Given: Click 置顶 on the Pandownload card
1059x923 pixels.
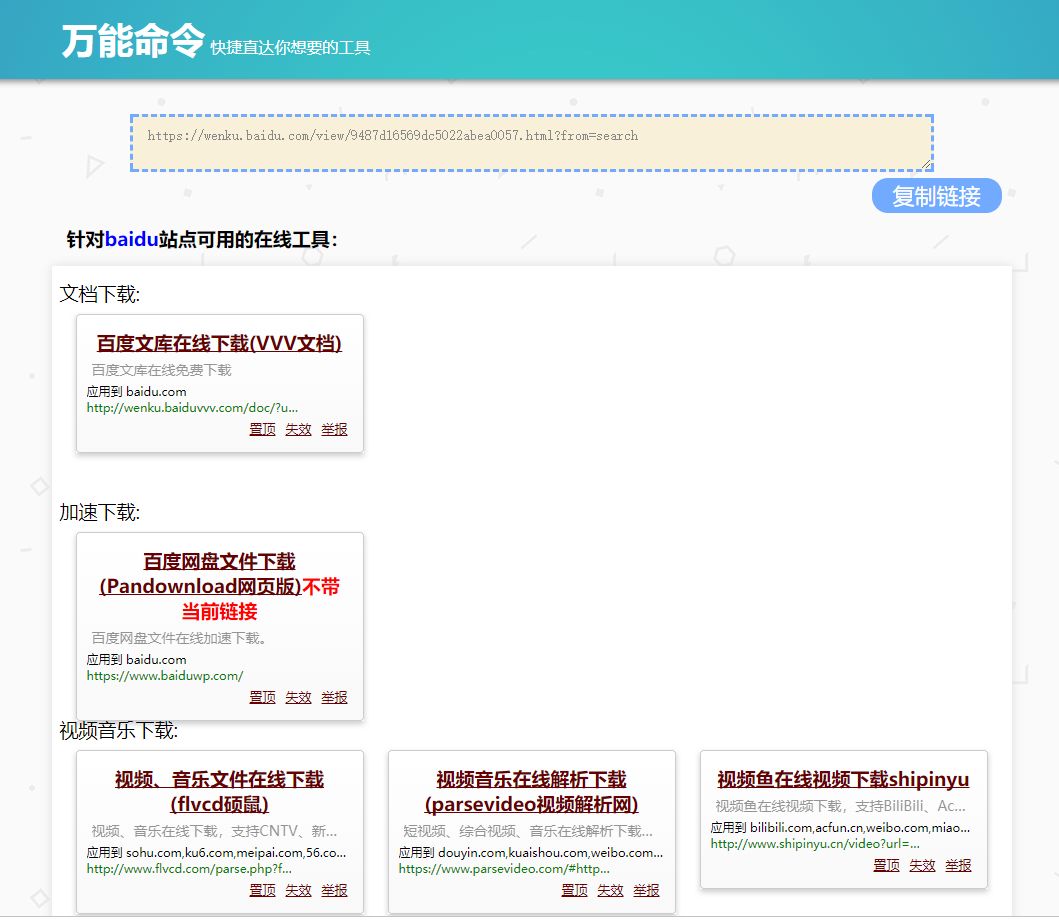Looking at the screenshot, I should tap(262, 697).
